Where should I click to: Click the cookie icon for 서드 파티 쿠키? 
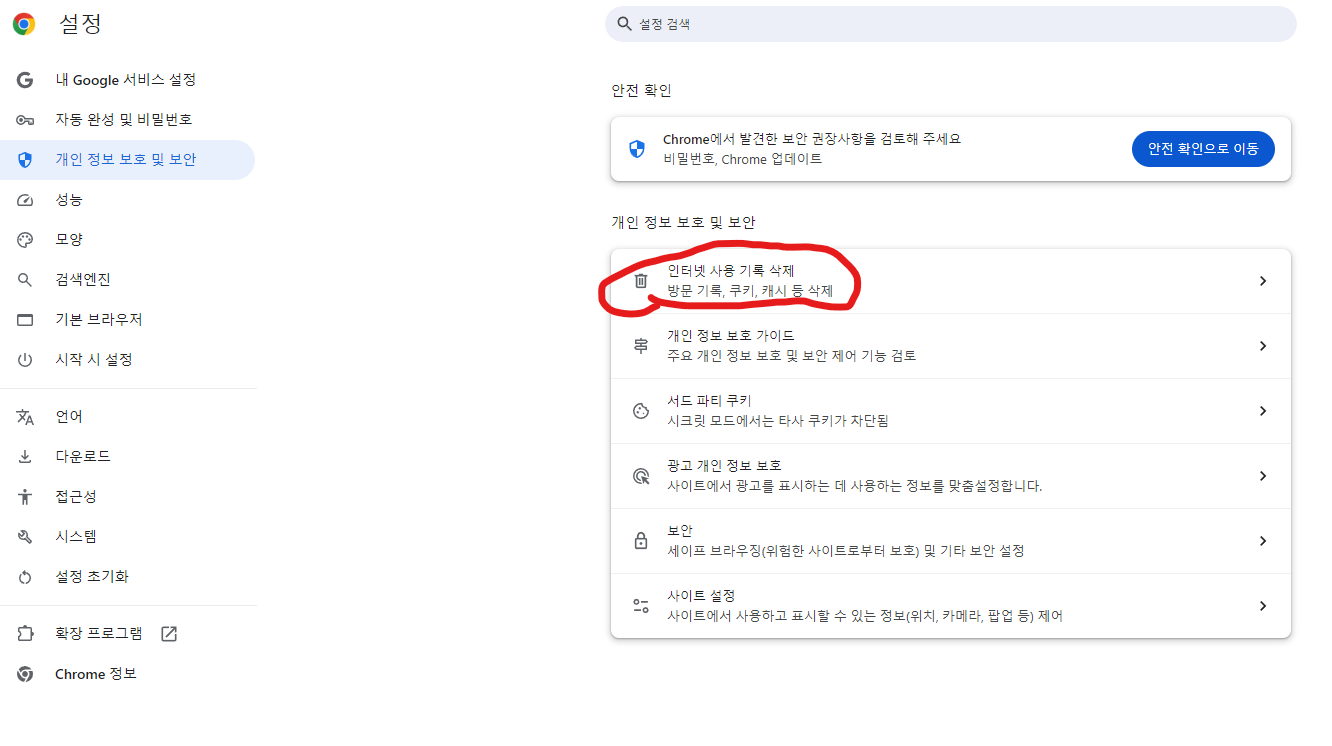[x=641, y=411]
